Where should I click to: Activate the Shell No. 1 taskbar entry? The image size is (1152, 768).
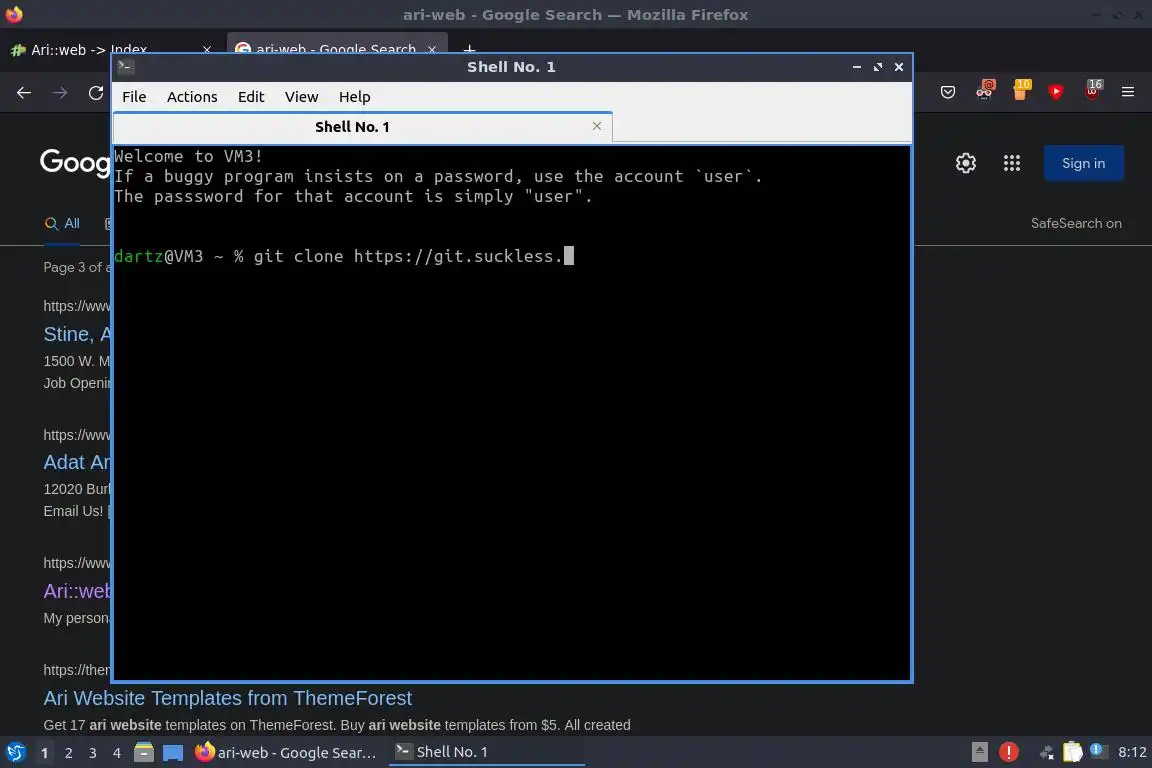[x=486, y=752]
